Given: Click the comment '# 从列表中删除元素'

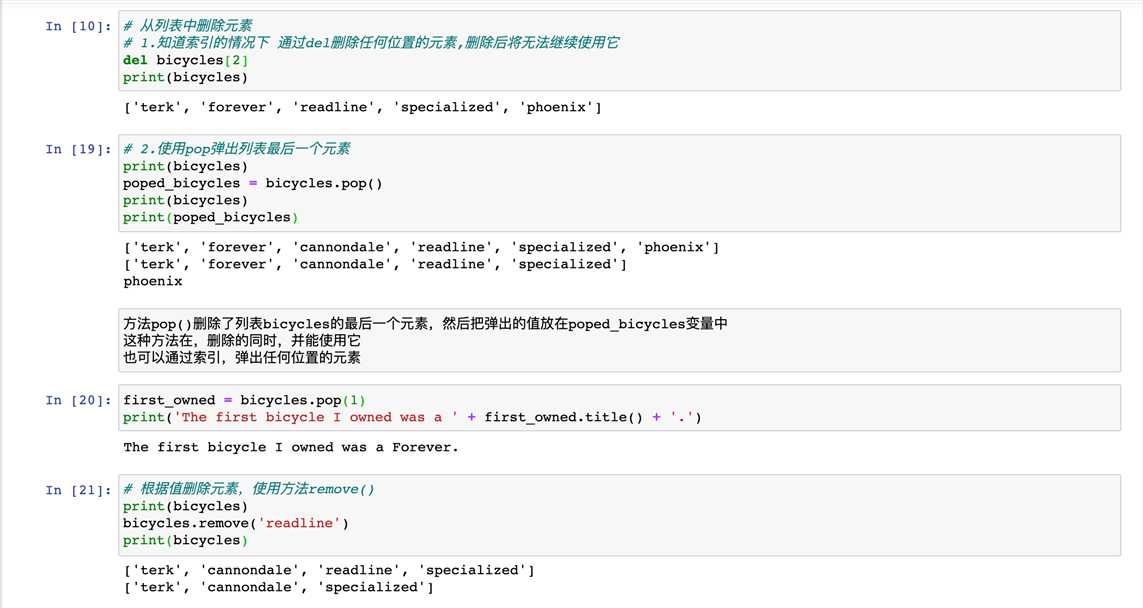Looking at the screenshot, I should [x=188, y=26].
